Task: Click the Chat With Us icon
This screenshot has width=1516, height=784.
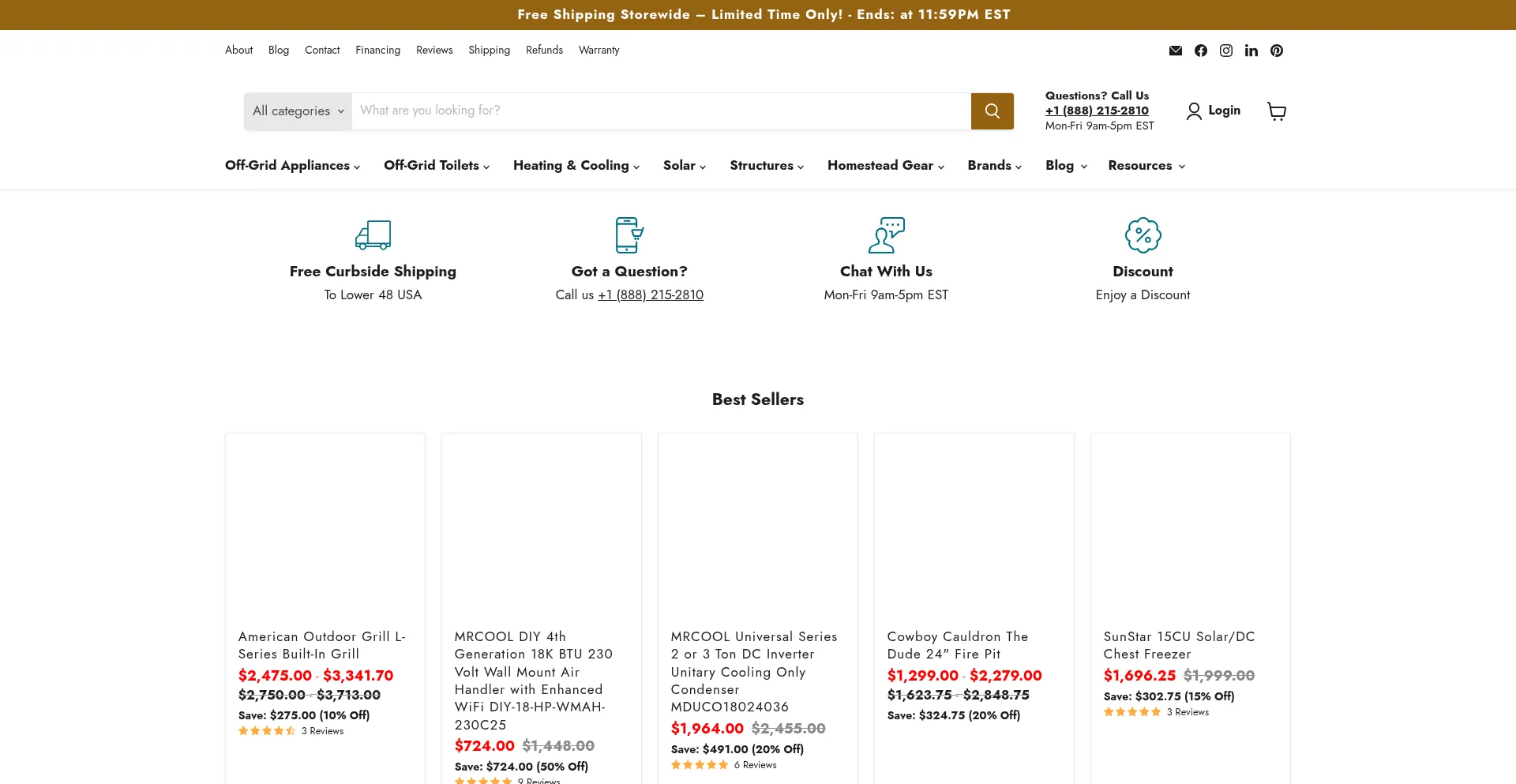Action: (x=886, y=235)
